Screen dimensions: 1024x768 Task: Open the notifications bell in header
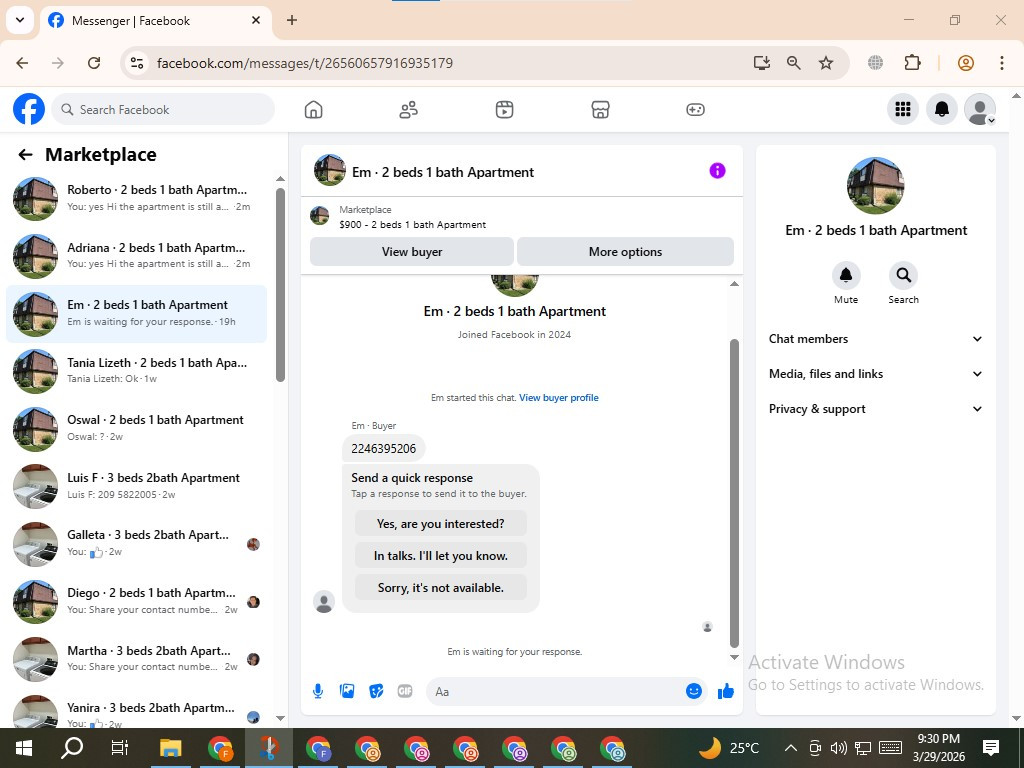pos(942,109)
